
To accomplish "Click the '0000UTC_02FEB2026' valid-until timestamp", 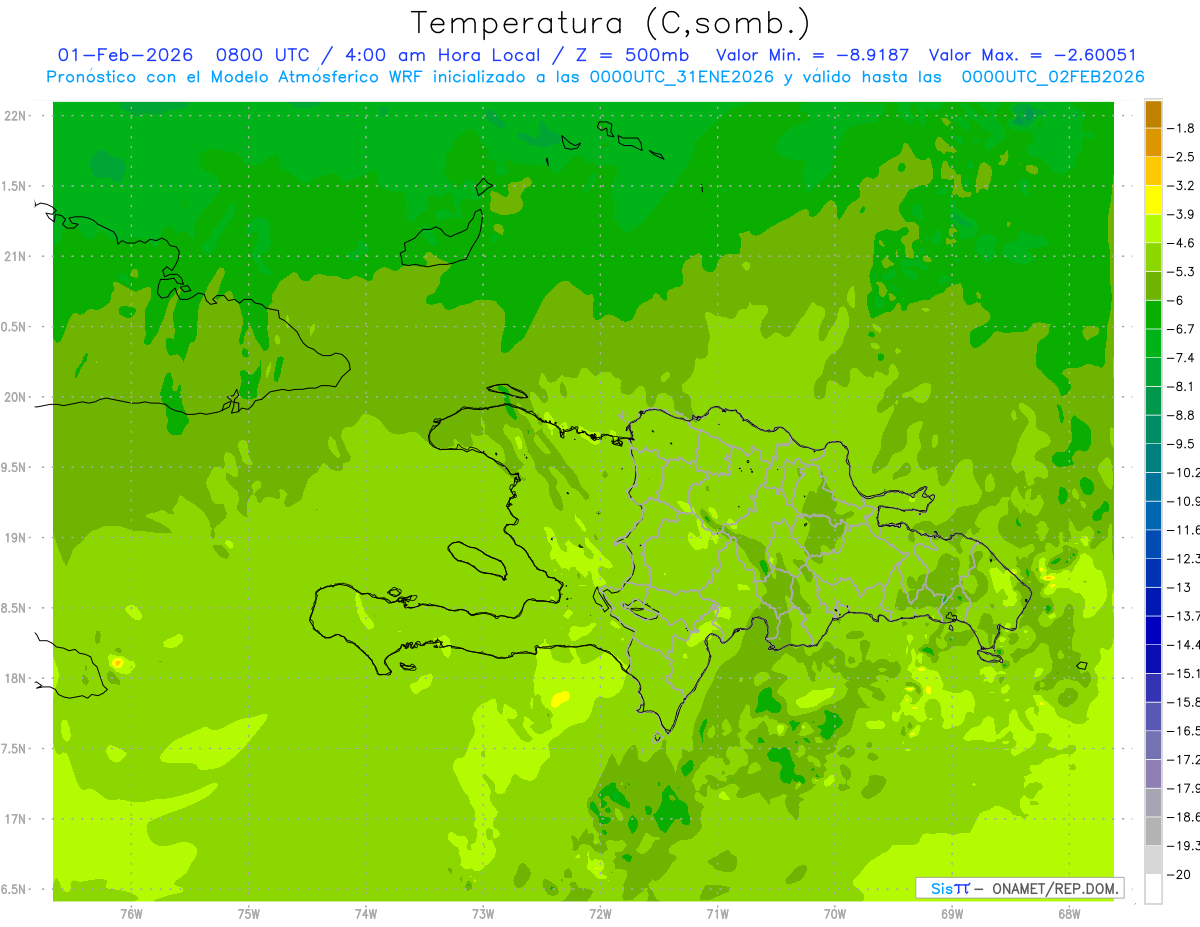I will (x=1052, y=77).
